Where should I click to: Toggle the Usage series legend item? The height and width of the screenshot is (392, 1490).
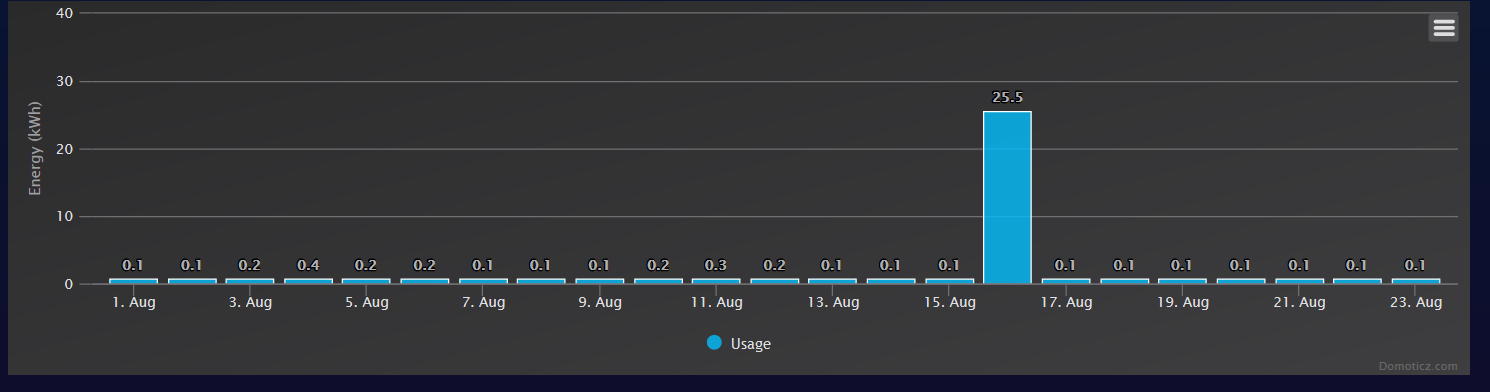click(x=739, y=343)
